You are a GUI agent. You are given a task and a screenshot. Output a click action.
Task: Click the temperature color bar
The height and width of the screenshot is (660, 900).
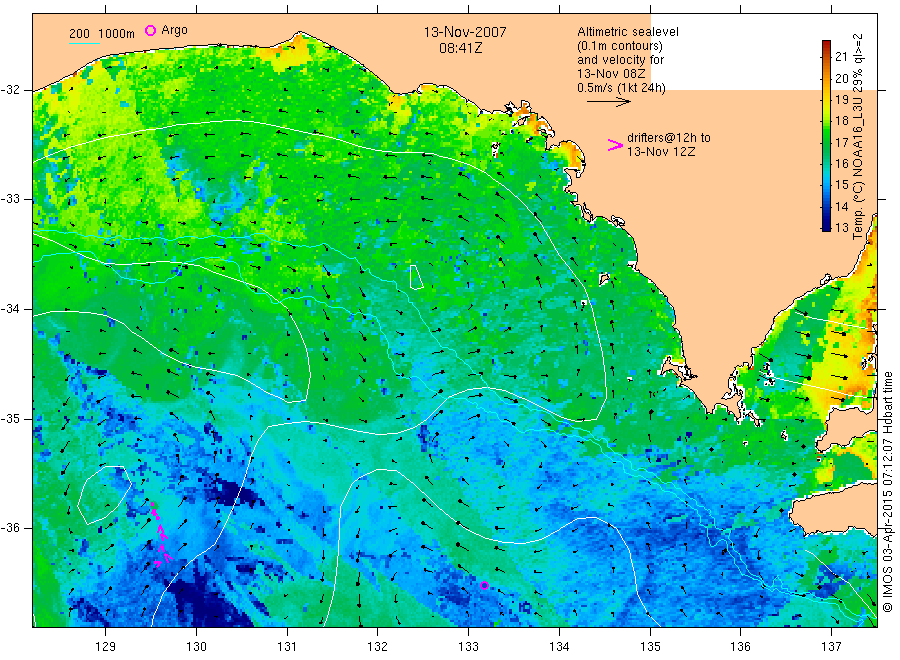[826, 135]
